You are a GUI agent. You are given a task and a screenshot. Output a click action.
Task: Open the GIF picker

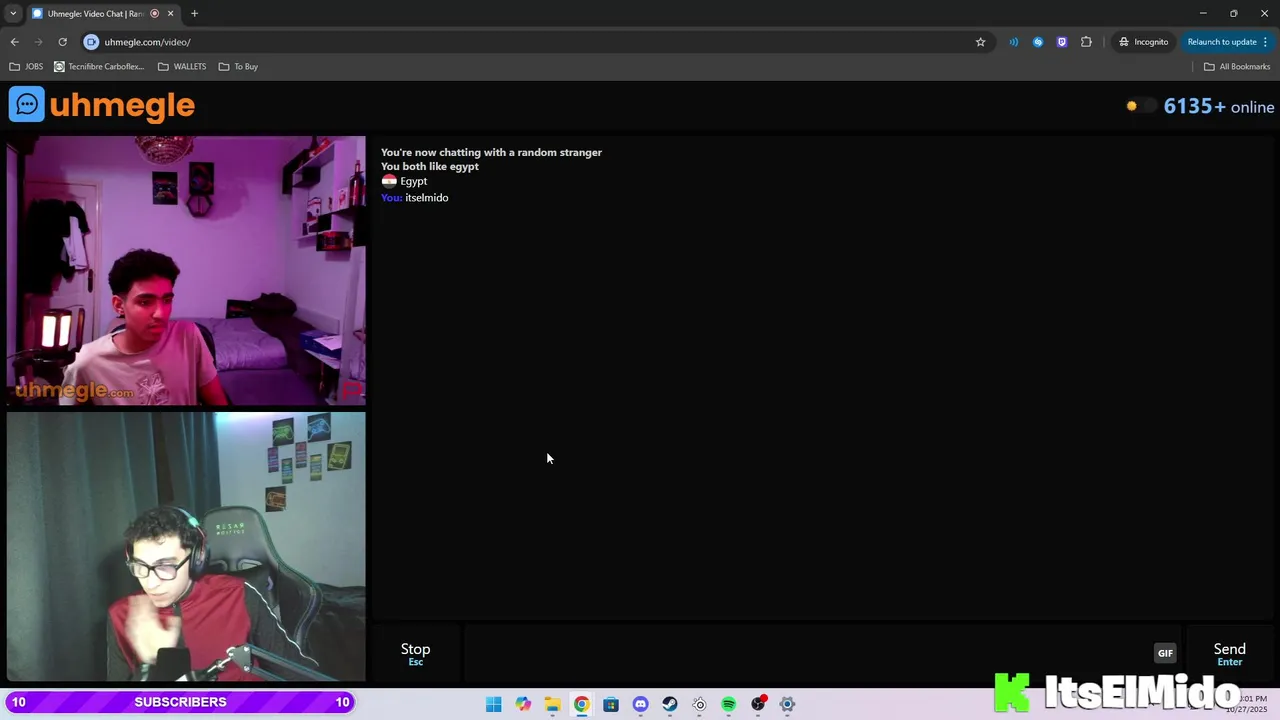[1165, 653]
